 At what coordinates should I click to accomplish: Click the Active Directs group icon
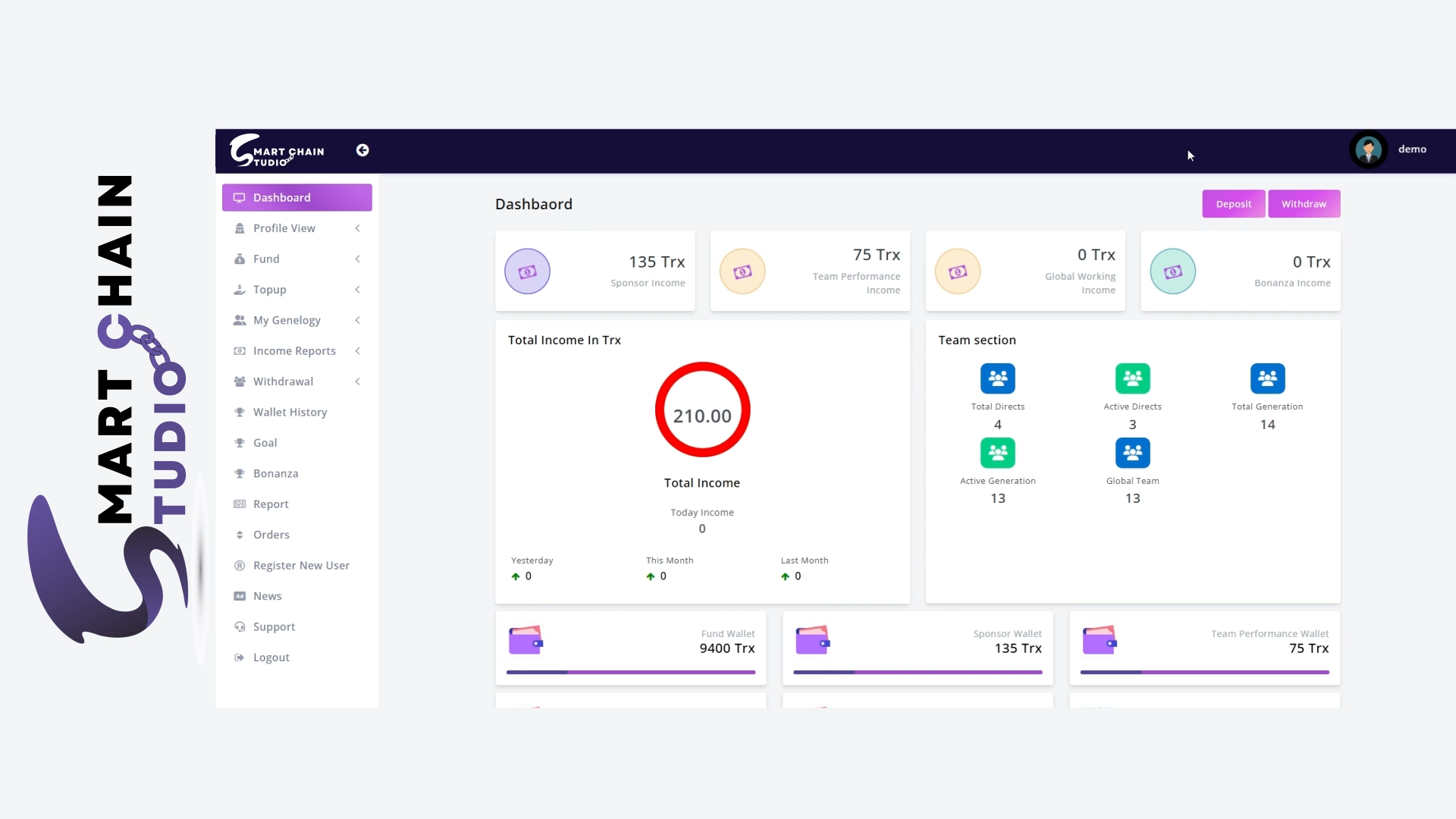tap(1131, 378)
